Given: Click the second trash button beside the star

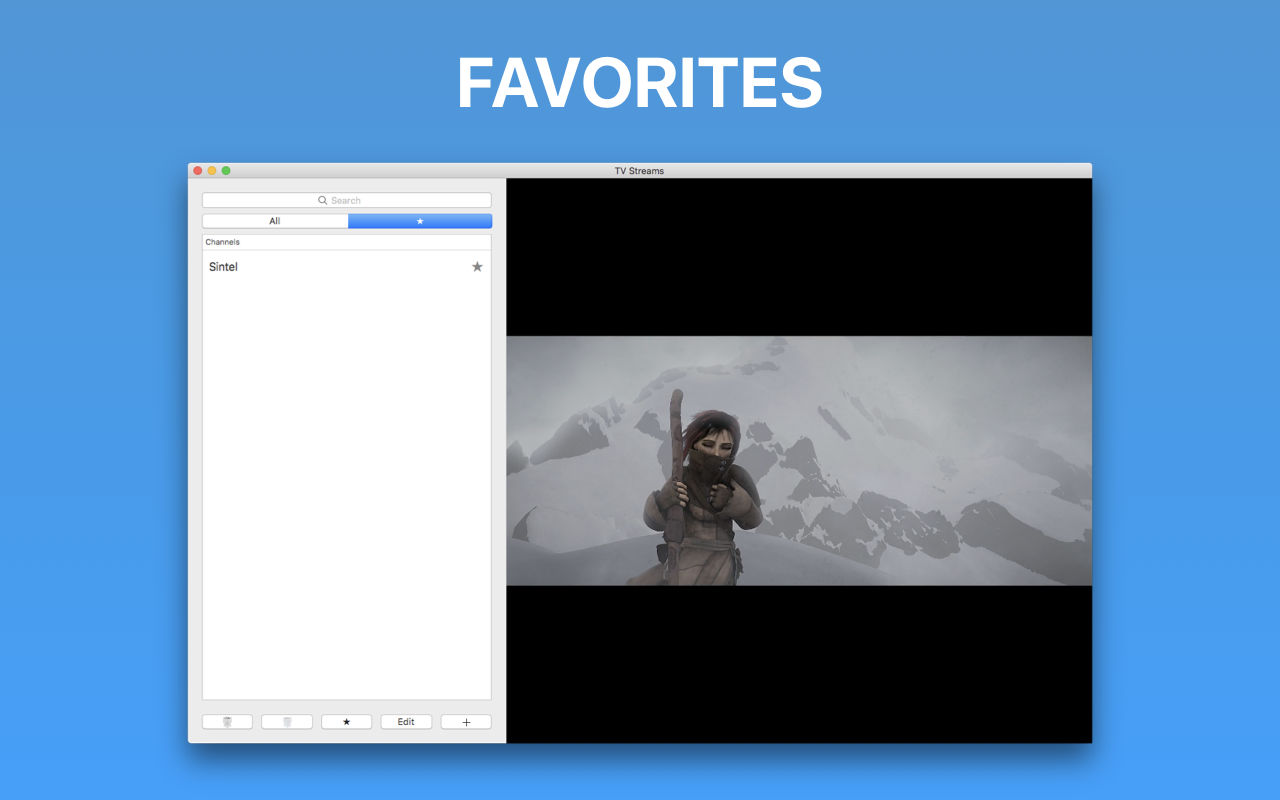Looking at the screenshot, I should 287,722.
